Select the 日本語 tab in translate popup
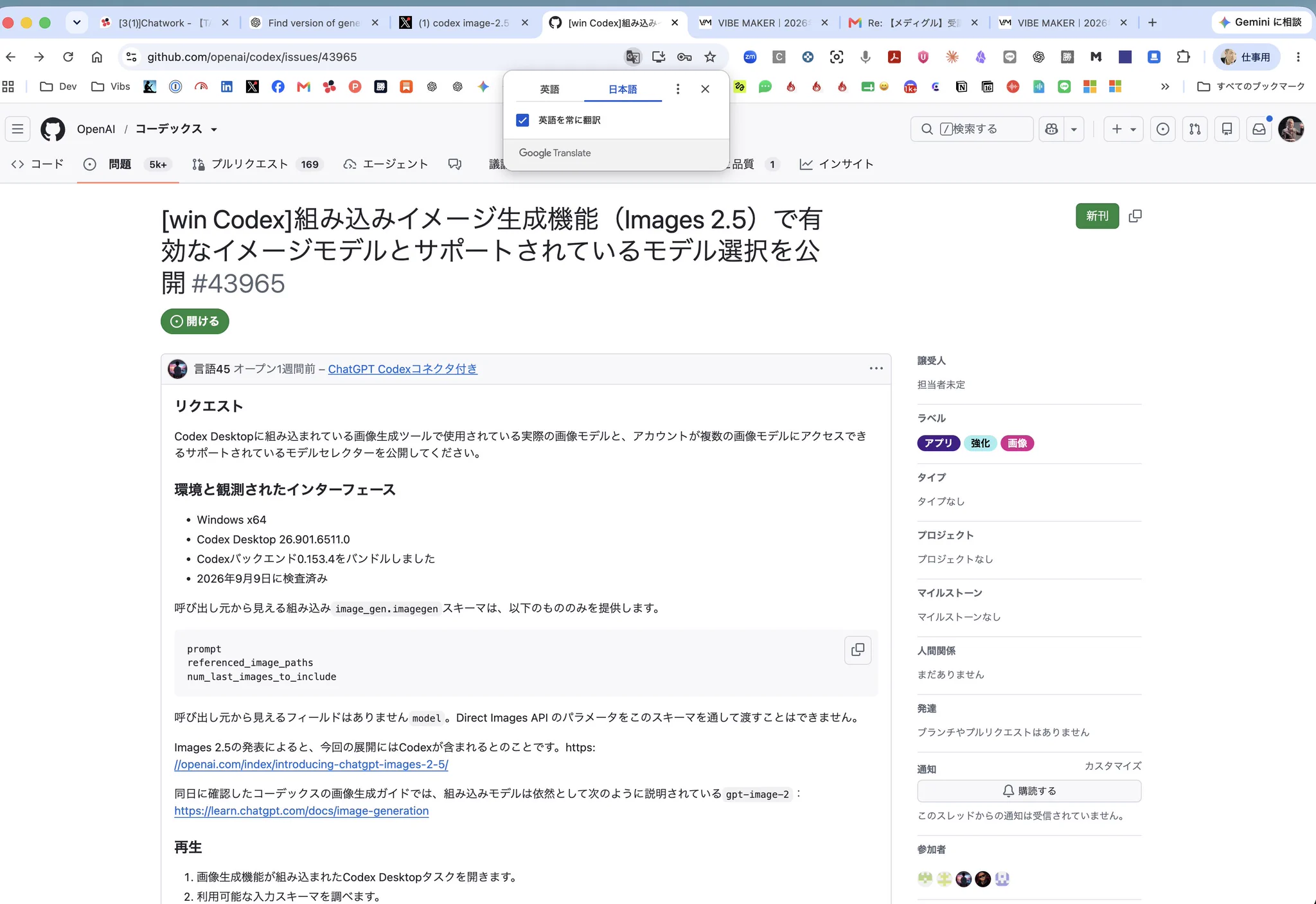Screen dimensions: 1316x904 (x=623, y=89)
